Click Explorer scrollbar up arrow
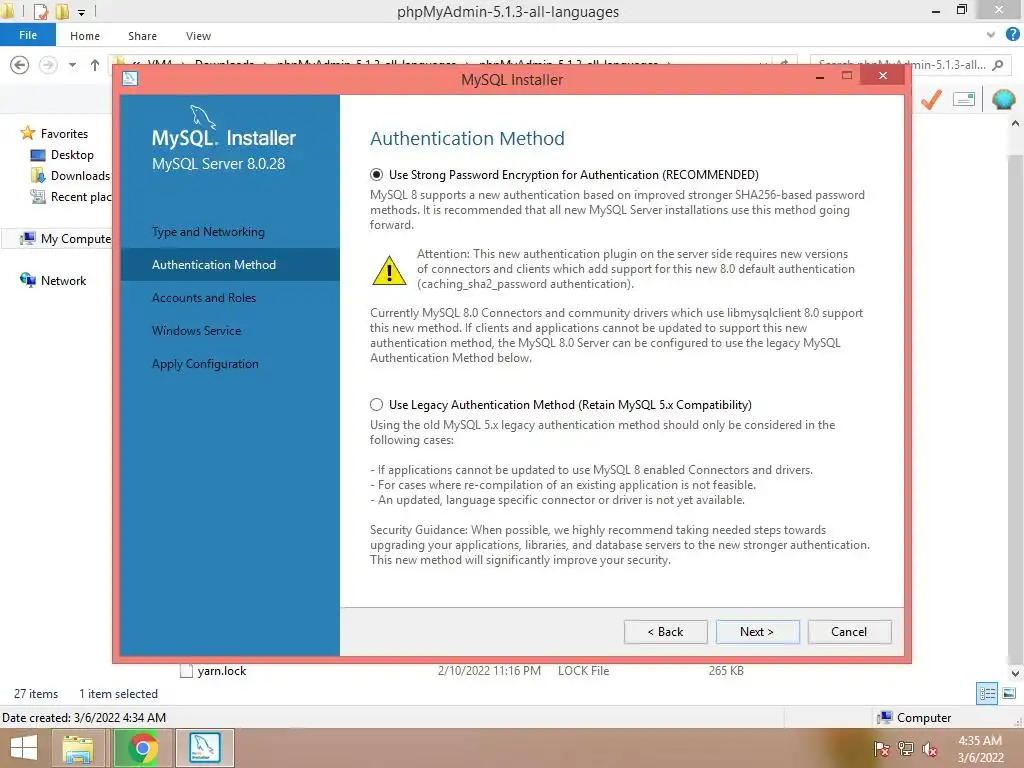This screenshot has width=1024, height=768. (x=1016, y=123)
